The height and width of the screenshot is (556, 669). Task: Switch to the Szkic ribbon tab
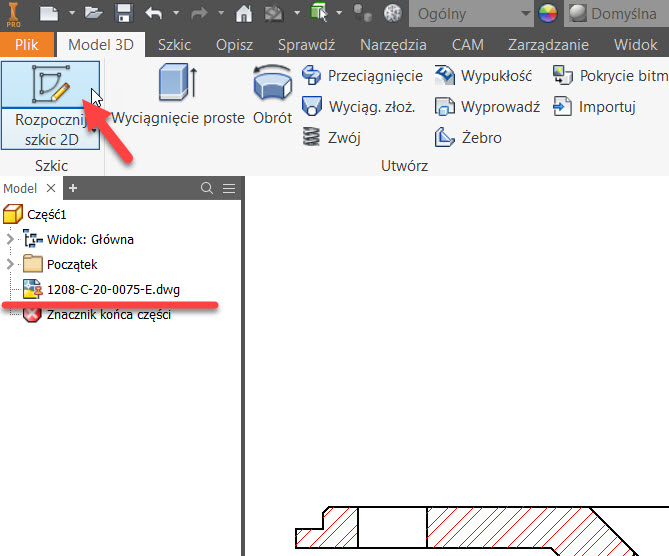174,45
